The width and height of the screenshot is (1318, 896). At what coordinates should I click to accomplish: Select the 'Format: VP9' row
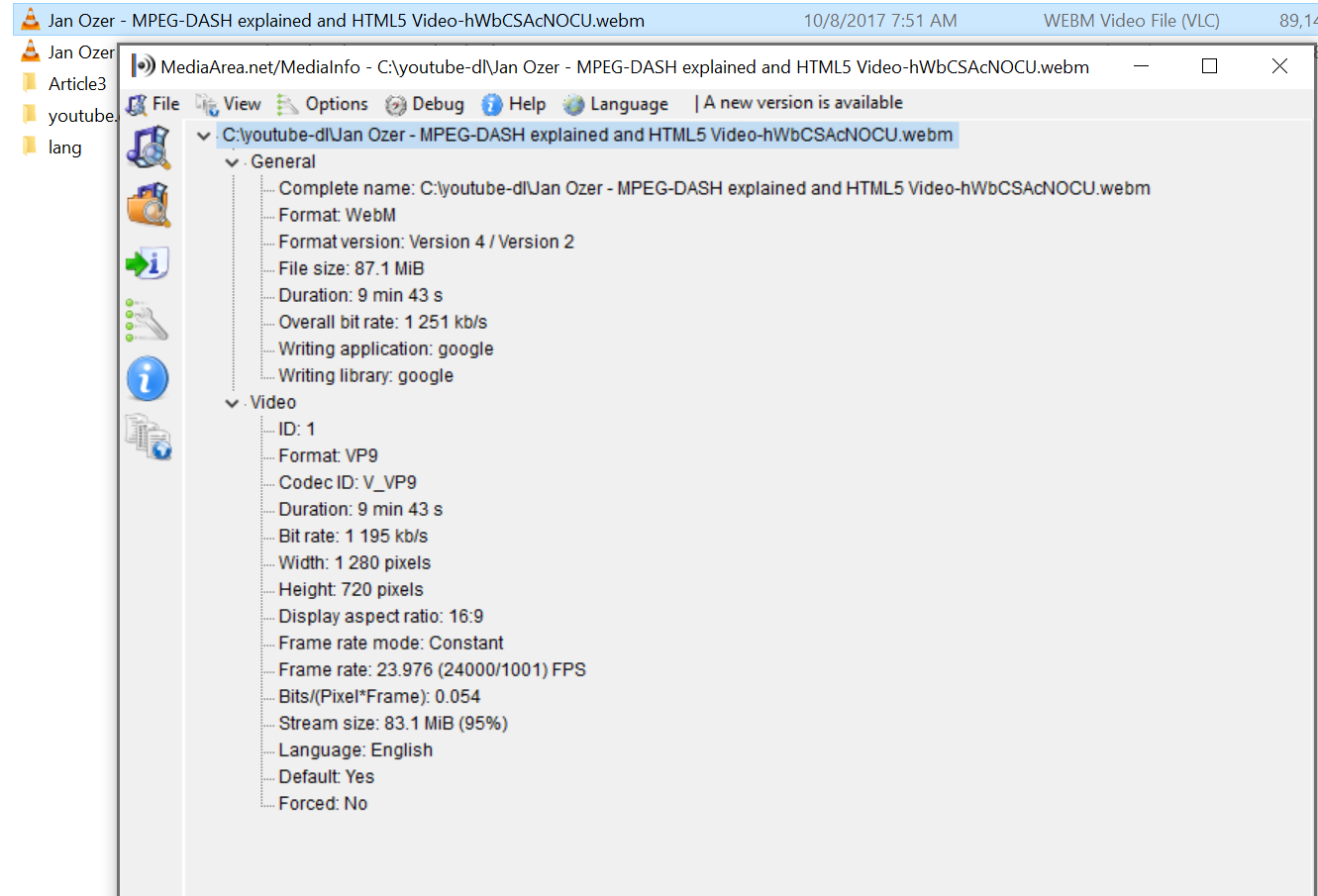[328, 455]
